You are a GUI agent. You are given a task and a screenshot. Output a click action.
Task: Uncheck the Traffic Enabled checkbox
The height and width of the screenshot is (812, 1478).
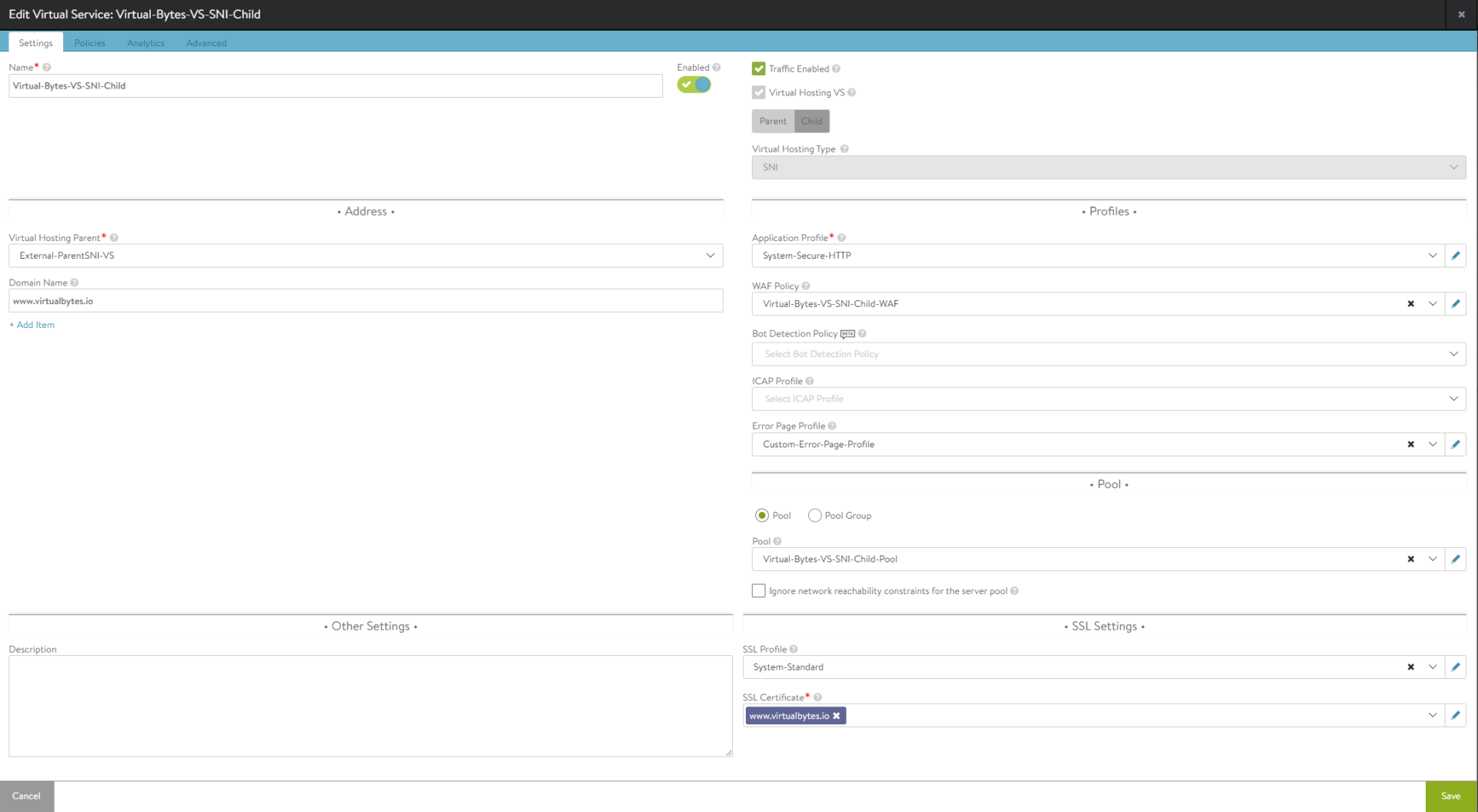[759, 69]
